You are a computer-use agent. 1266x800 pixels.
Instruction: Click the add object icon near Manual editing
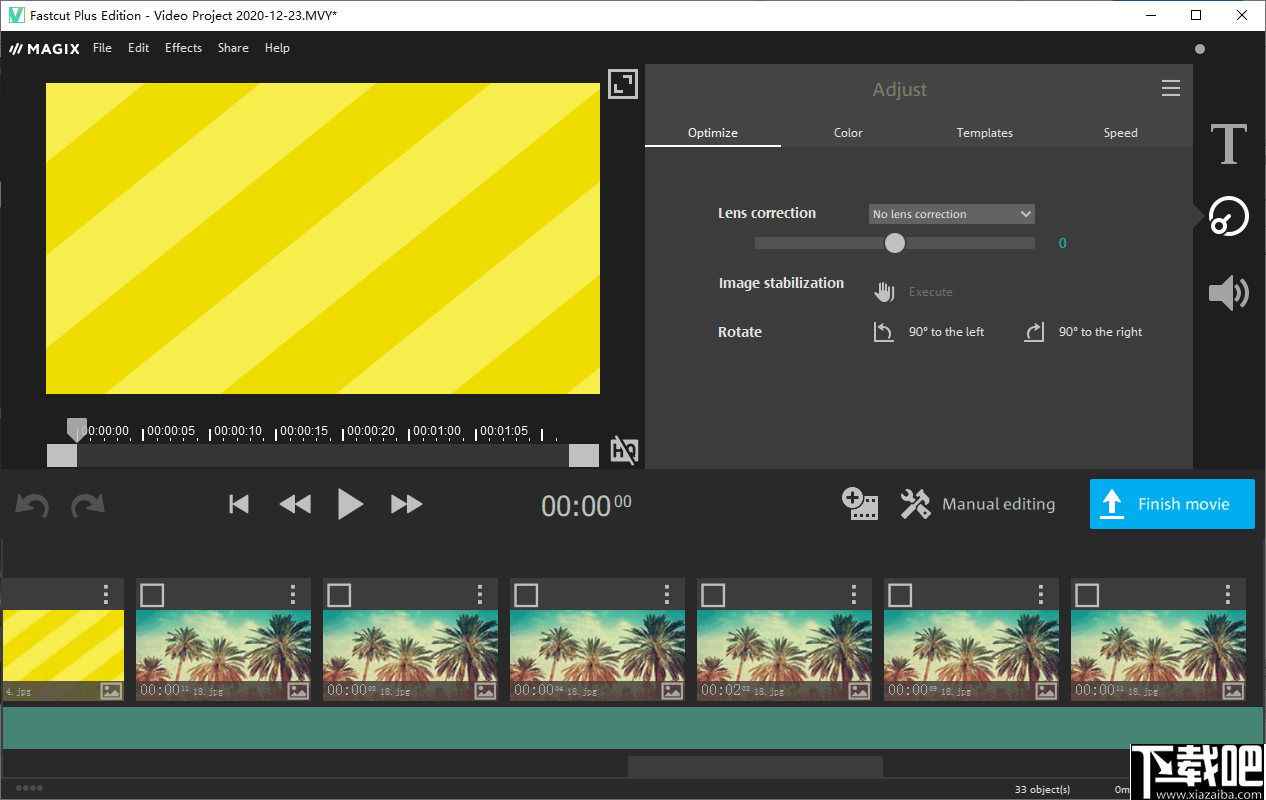(860, 504)
